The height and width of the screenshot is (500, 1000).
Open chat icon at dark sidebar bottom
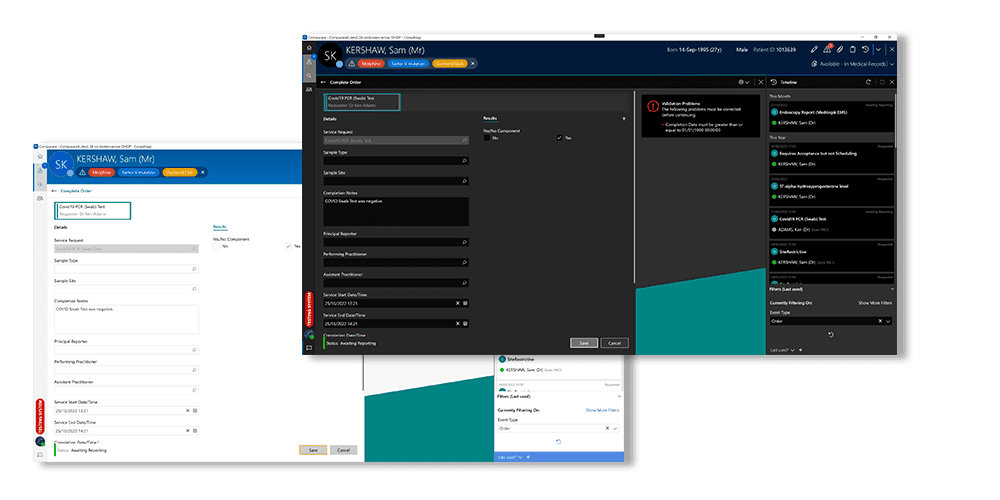point(309,348)
